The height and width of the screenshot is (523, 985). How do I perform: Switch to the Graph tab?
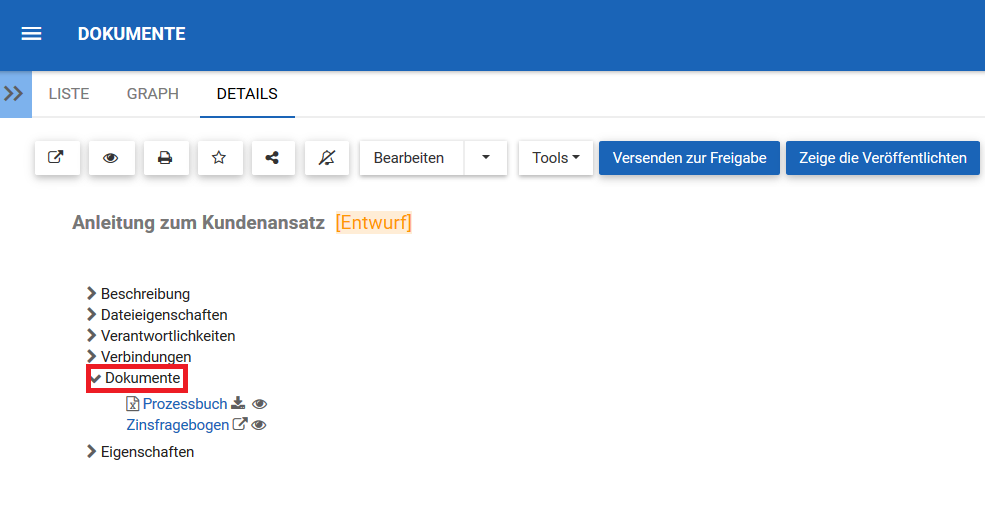(x=153, y=94)
